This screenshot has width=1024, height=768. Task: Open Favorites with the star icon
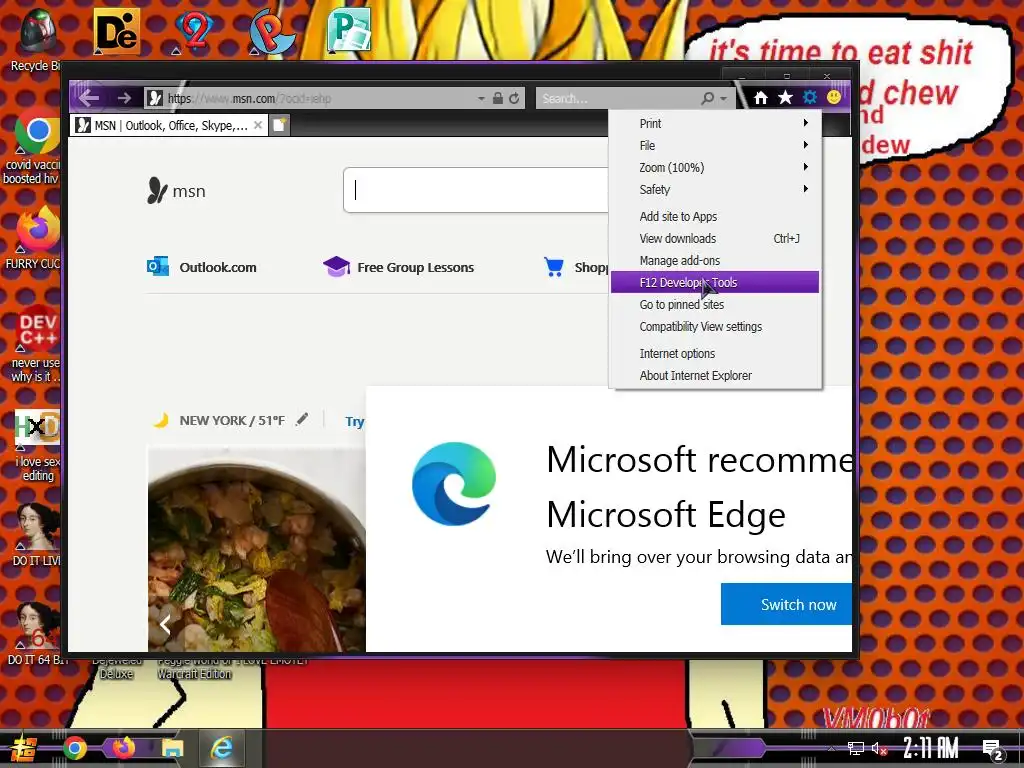coord(785,97)
